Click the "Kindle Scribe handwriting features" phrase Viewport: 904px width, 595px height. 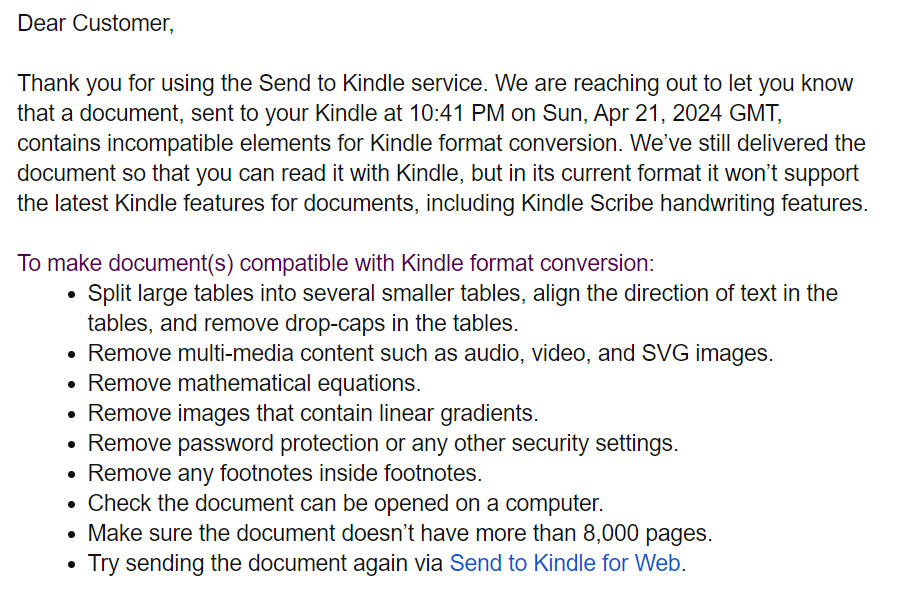click(x=692, y=204)
